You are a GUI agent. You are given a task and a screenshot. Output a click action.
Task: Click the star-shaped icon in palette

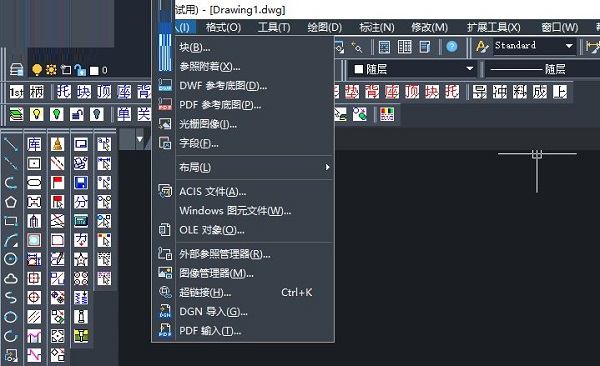tap(81, 259)
